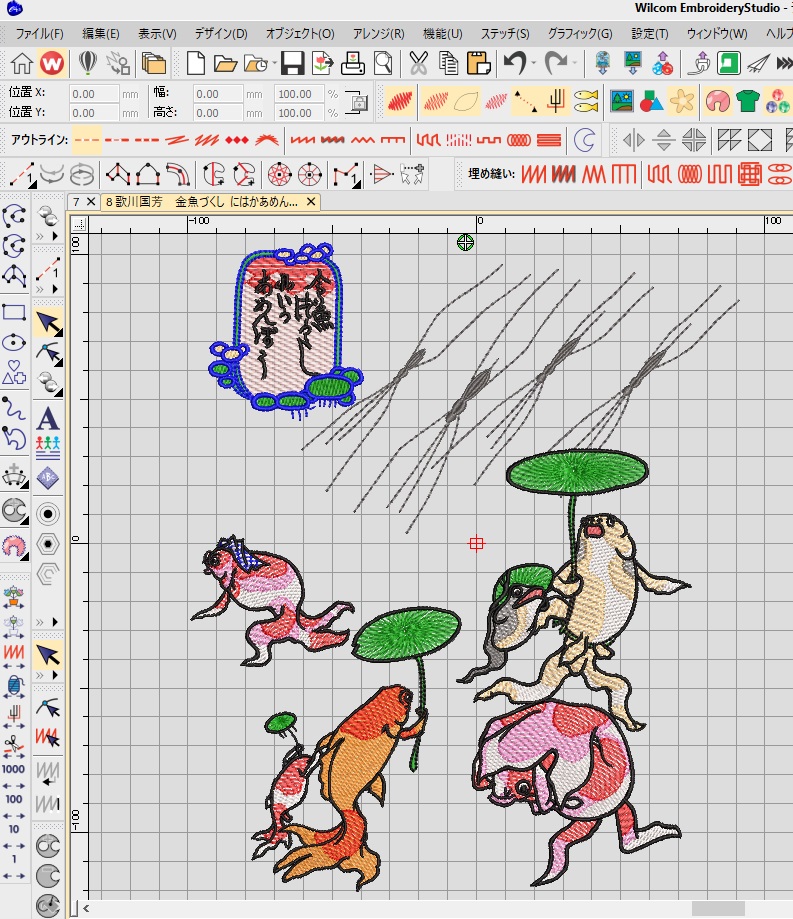Toggle Show Hoop pink icon
793x919 pixels.
[718, 101]
